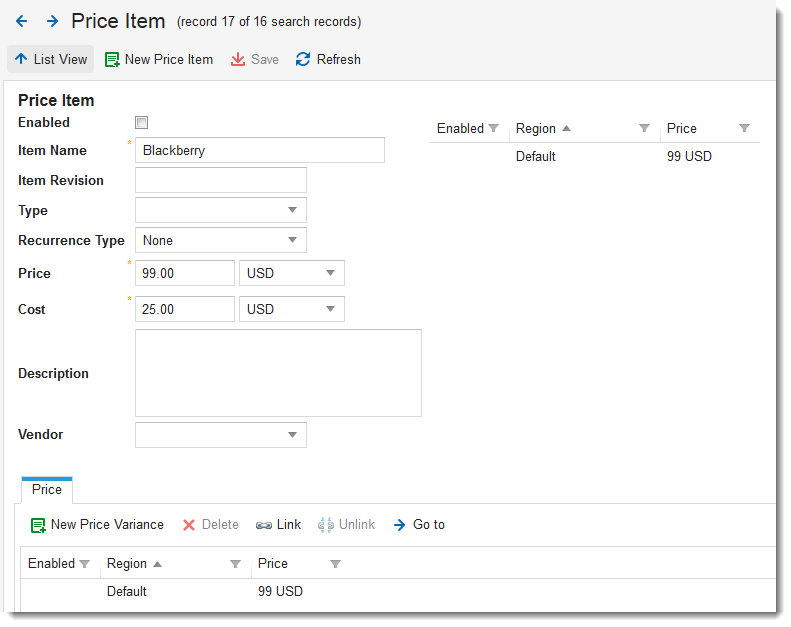Screen dimensions: 791x627
Task: Go to next record with forward arrow
Action: coord(52,21)
